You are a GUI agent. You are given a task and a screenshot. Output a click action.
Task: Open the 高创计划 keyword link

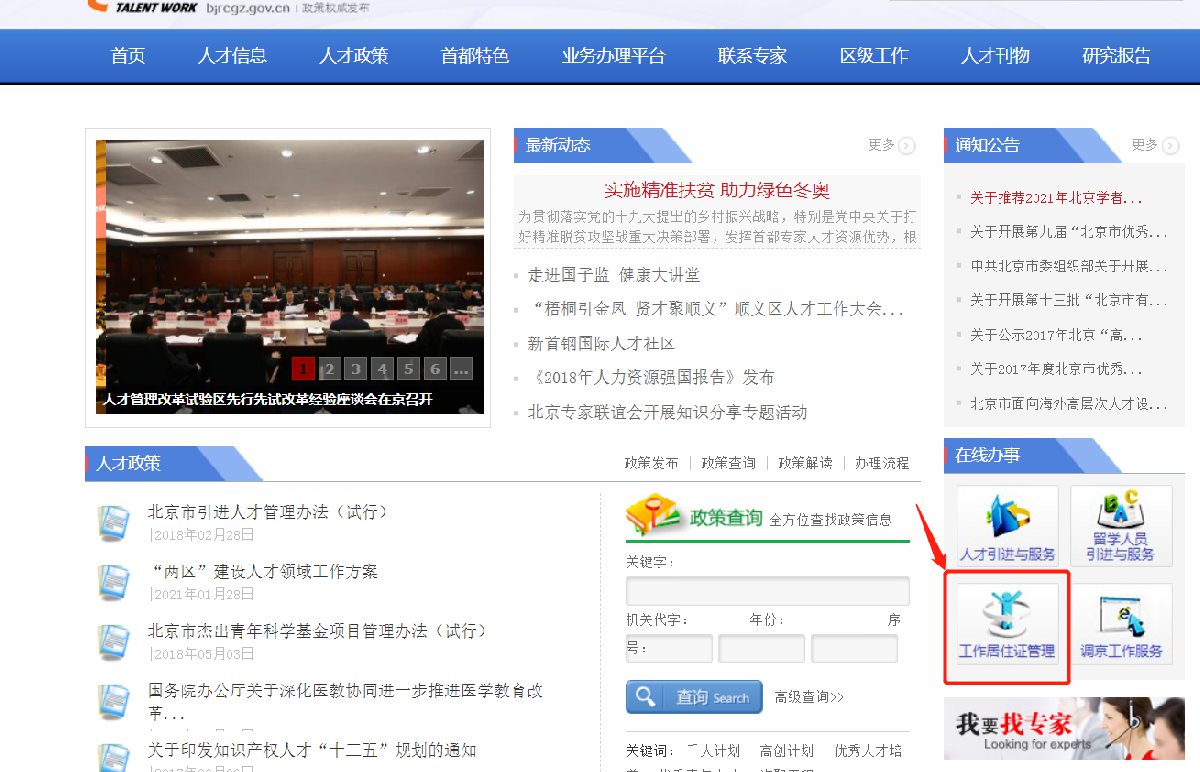click(x=786, y=751)
